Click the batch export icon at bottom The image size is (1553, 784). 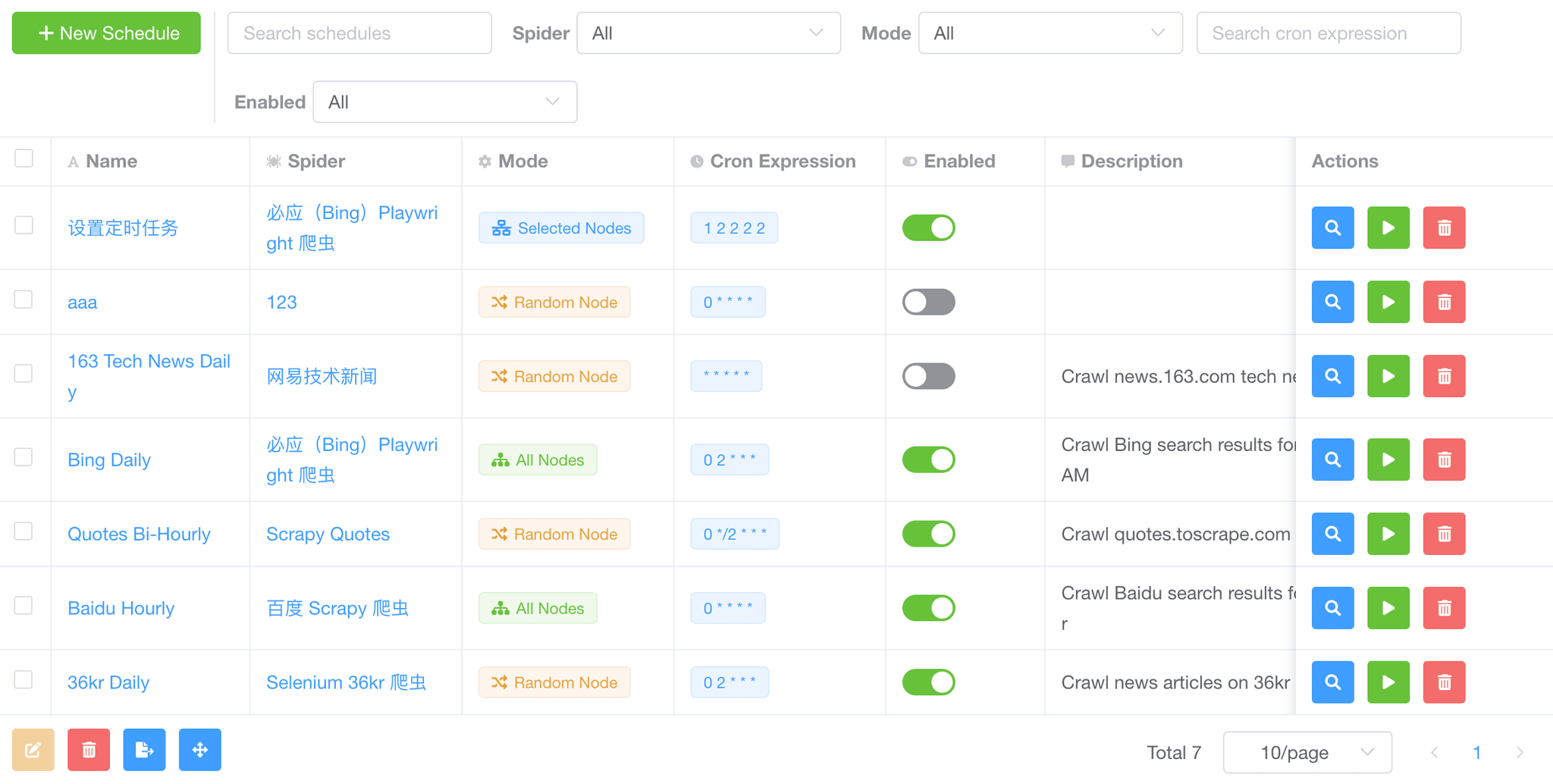[144, 749]
